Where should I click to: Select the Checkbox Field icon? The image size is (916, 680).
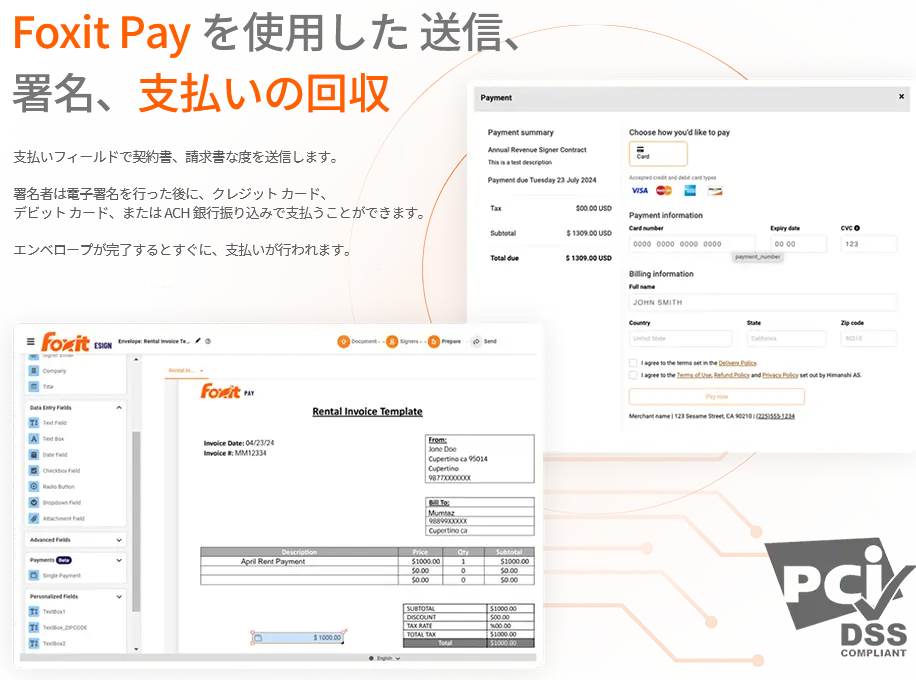click(34, 470)
